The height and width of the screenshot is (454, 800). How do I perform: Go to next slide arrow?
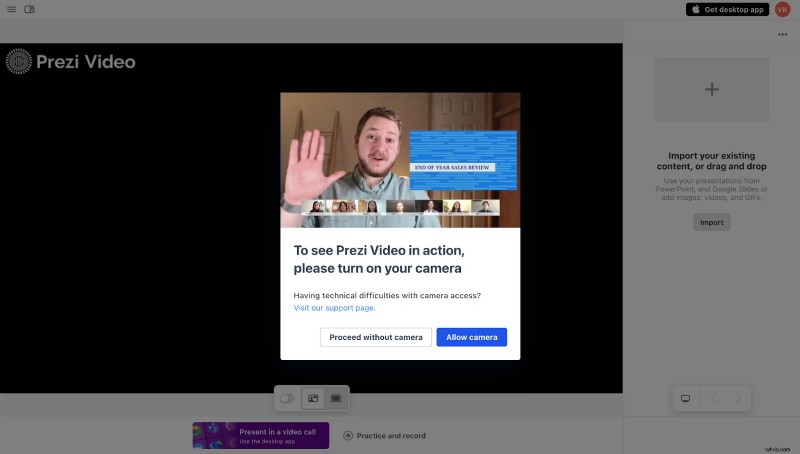coord(738,398)
